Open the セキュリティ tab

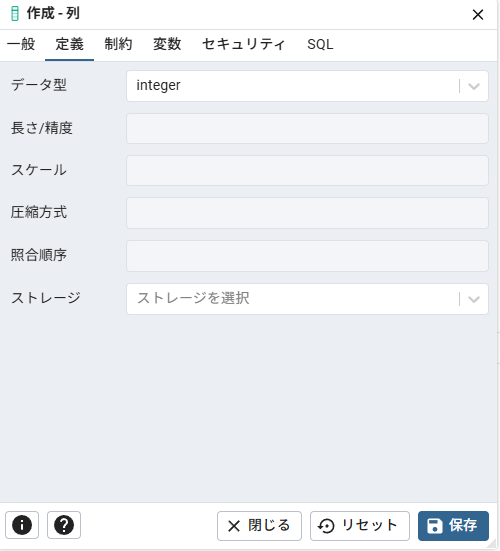(x=244, y=45)
